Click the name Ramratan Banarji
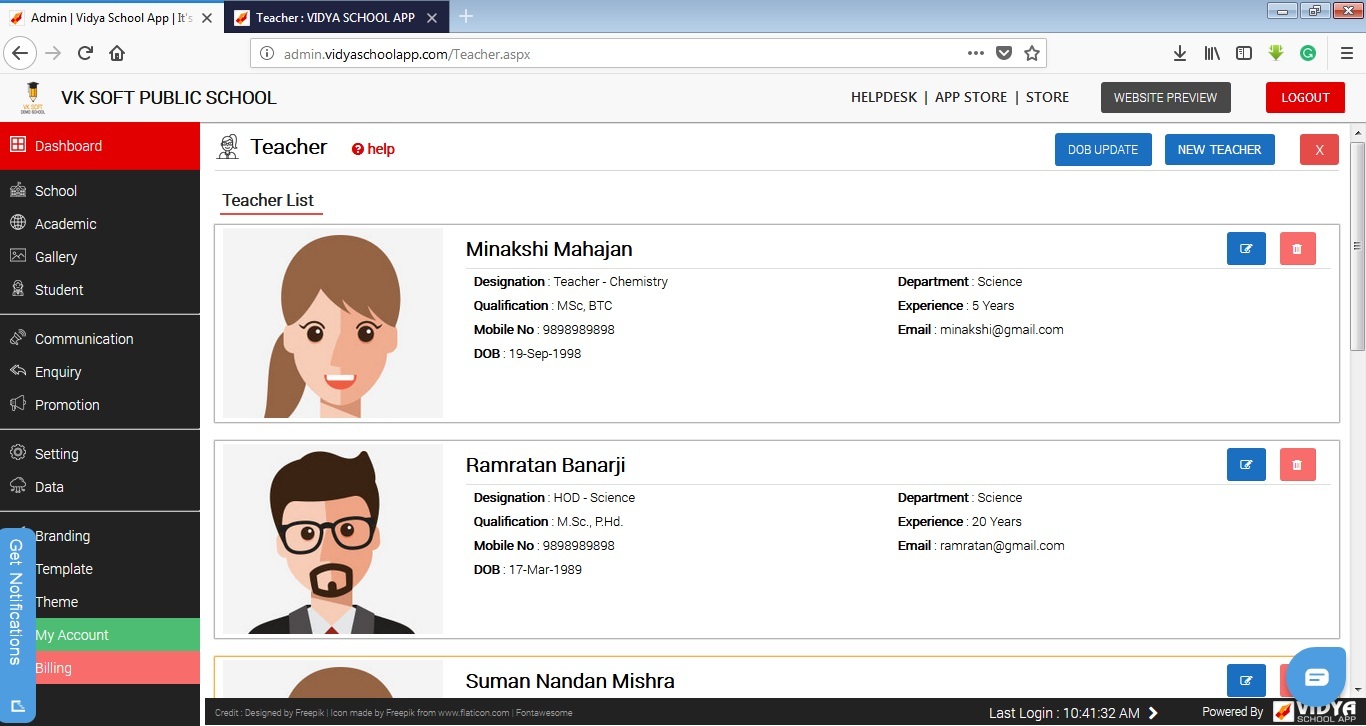Viewport: 1366px width, 726px height. [546, 465]
